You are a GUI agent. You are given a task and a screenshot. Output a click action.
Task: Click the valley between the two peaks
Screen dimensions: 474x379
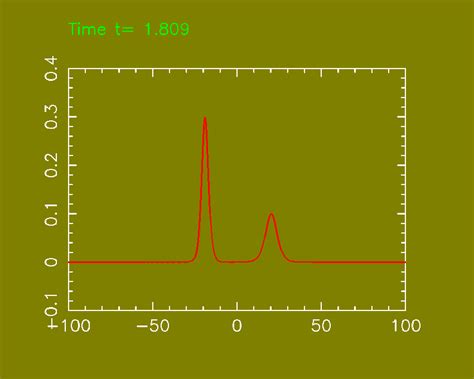(233, 262)
